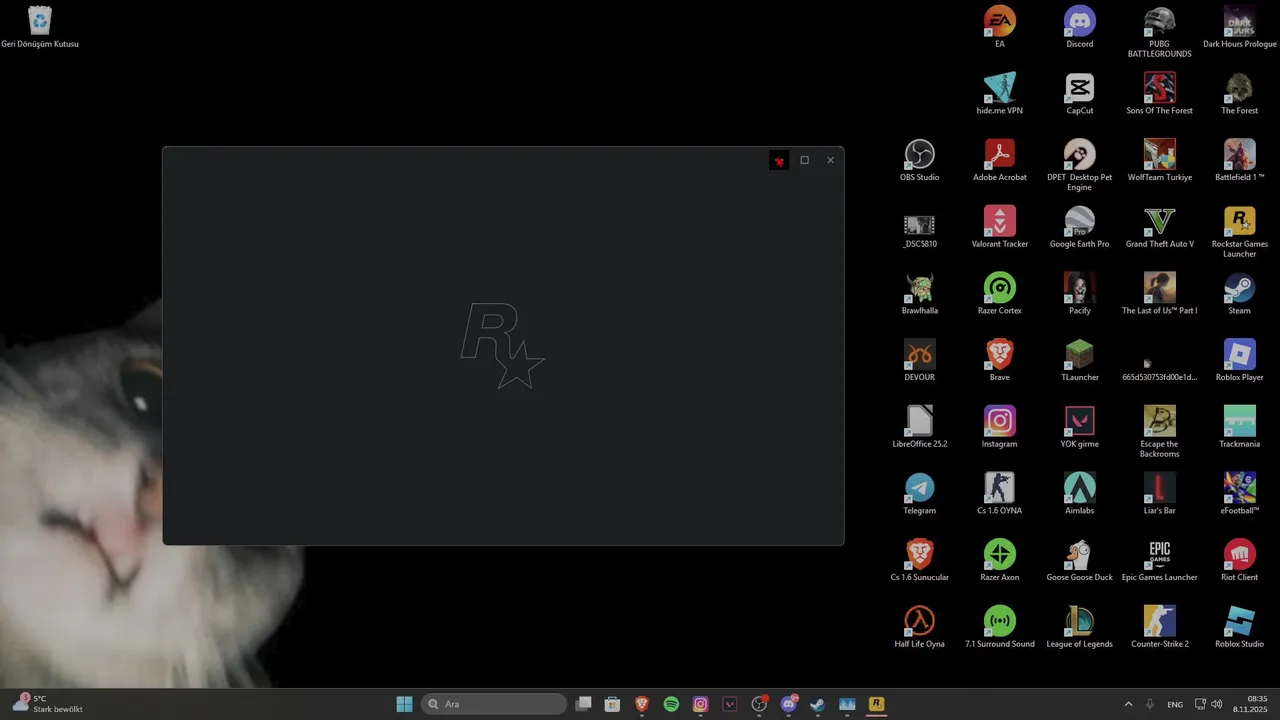
Task: Open the weather widget 5°C
Action: [48, 704]
